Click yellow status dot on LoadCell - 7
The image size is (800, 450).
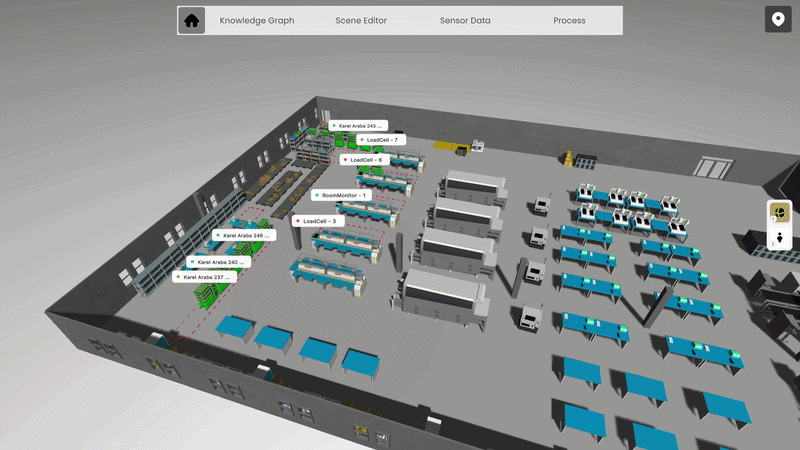[362, 140]
